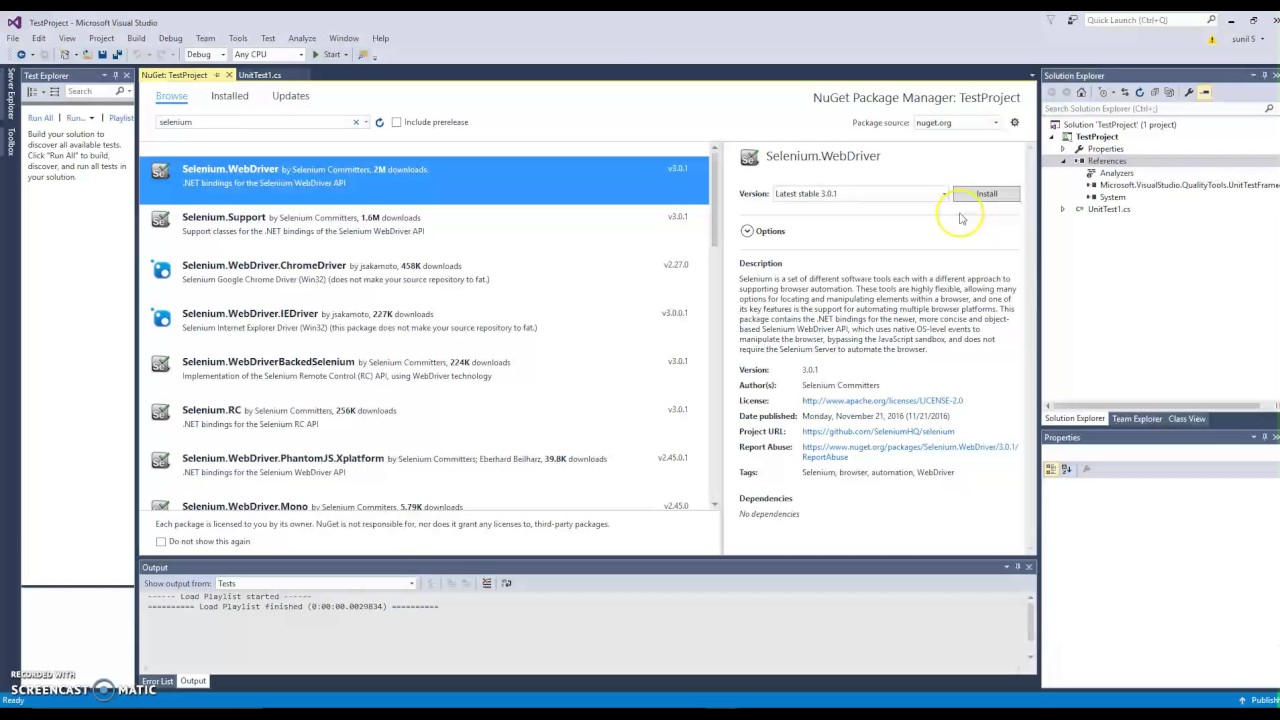Click the refresh icon beside the selenium search box
The height and width of the screenshot is (720, 1280).
click(379, 122)
